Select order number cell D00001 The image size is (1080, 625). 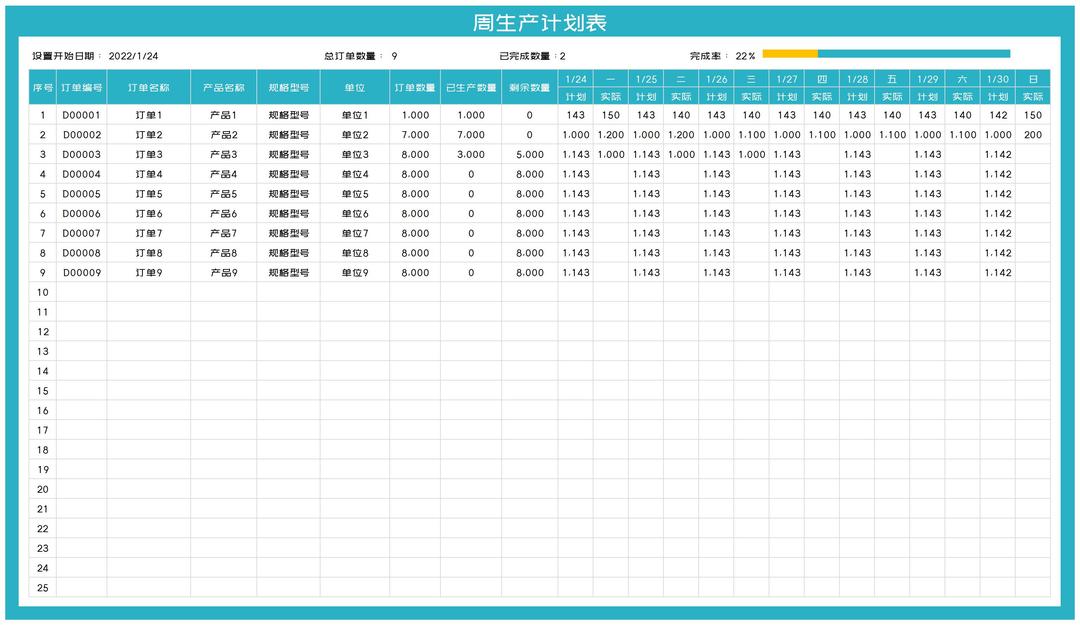point(82,115)
